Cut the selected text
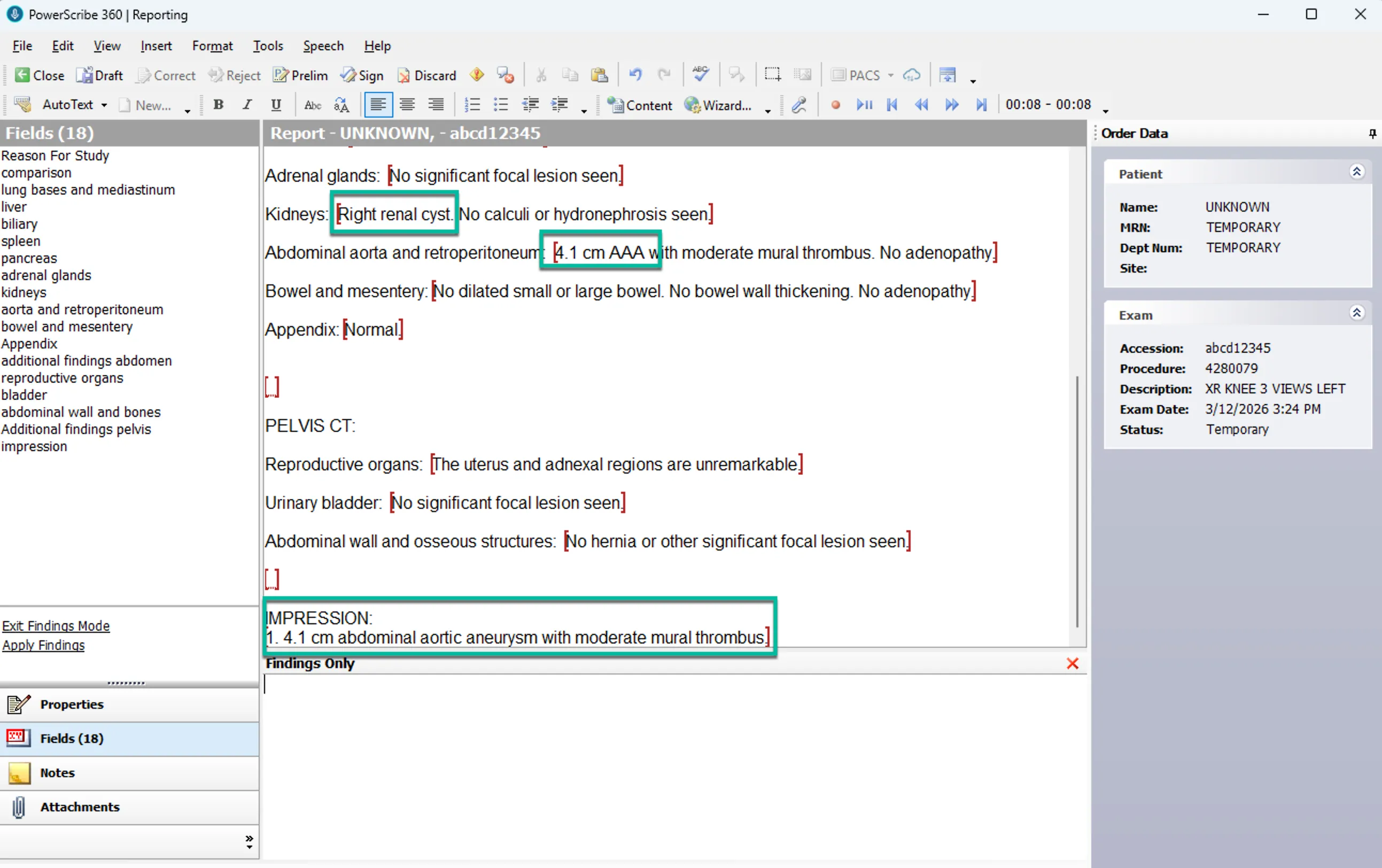Image resolution: width=1382 pixels, height=868 pixels. [x=540, y=75]
